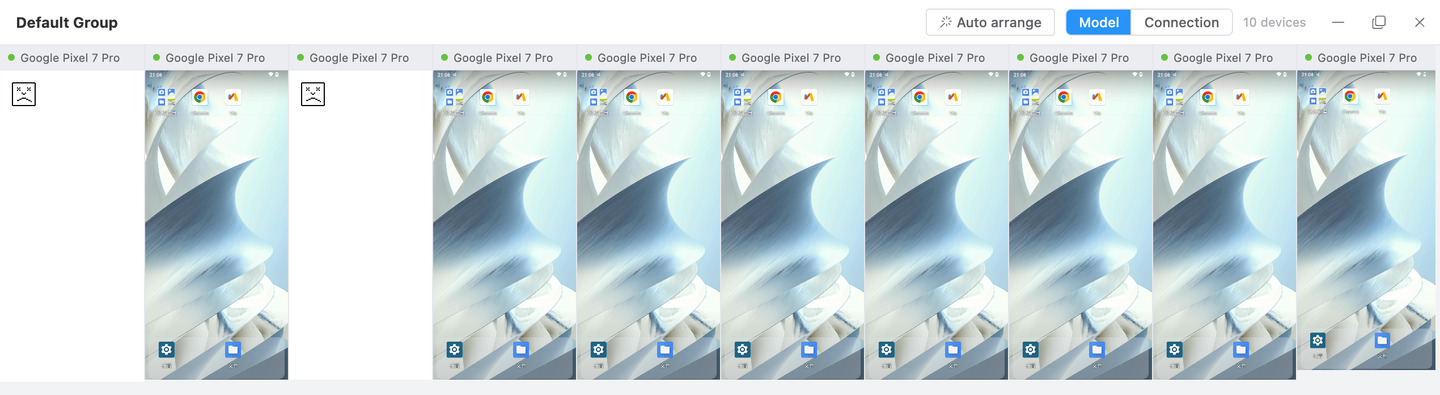Open the app folder on the eighth device
1440x395 pixels.
pyautogui.click(x=1030, y=97)
